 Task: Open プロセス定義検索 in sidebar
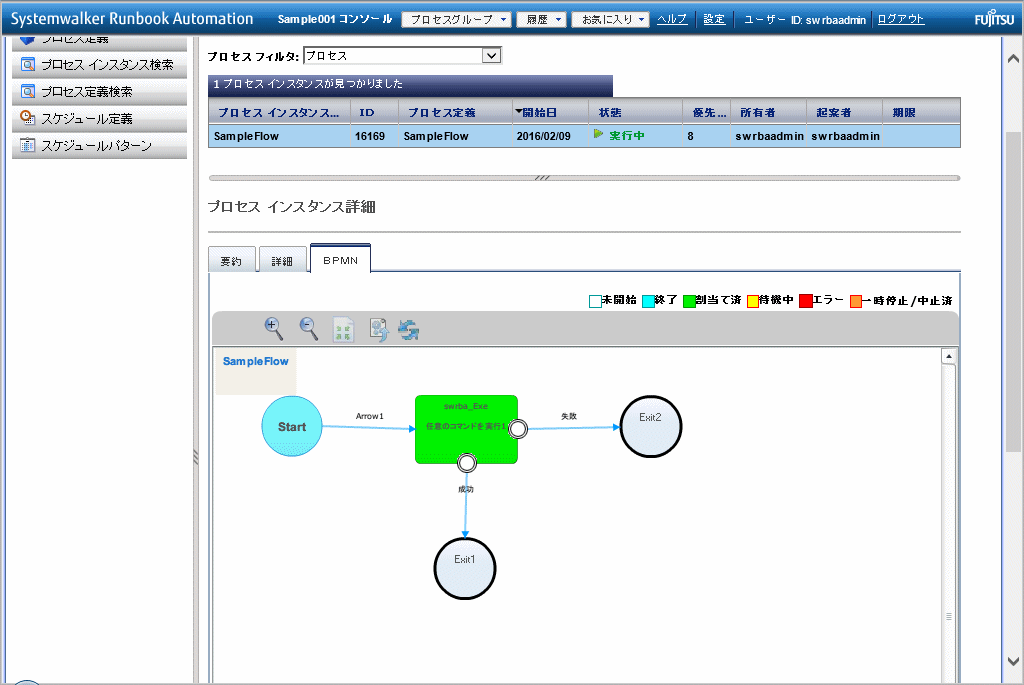pos(99,91)
